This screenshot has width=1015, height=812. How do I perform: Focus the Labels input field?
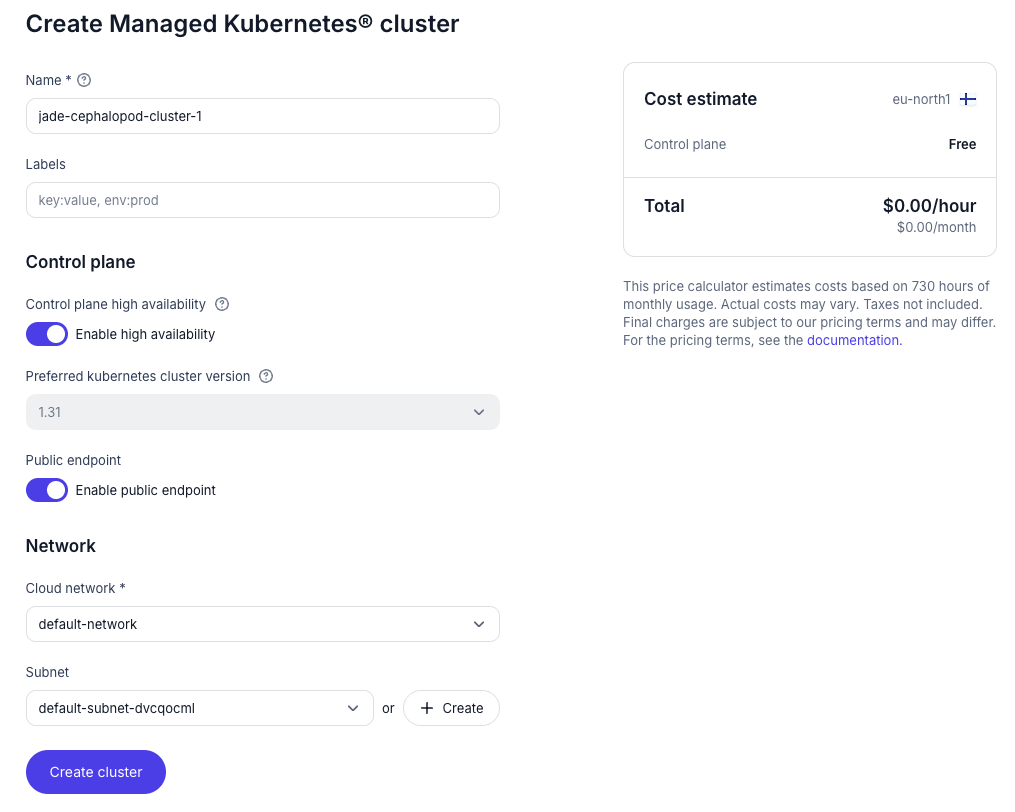262,200
